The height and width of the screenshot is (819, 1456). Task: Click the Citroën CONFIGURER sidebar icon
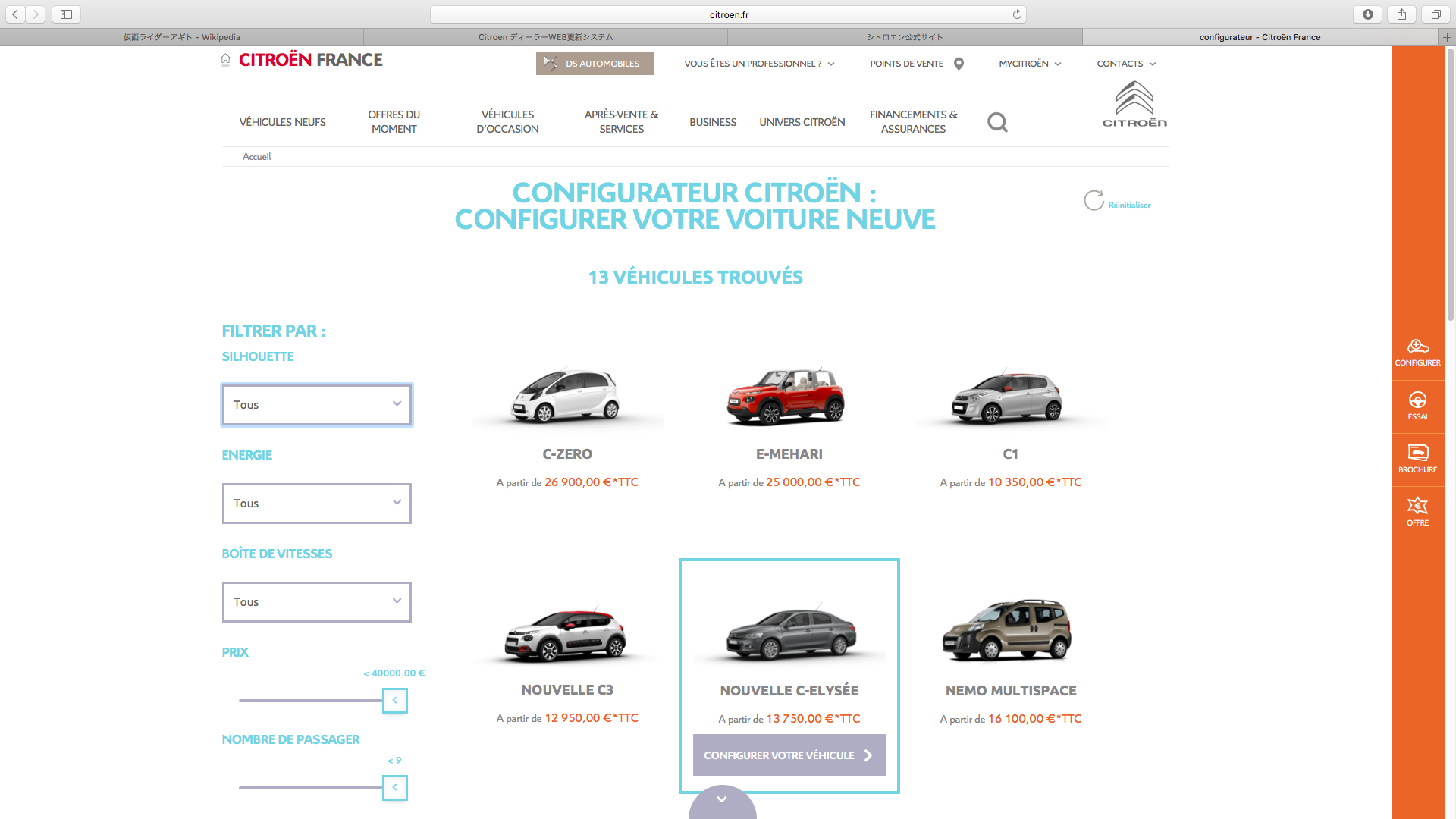pyautogui.click(x=1417, y=352)
